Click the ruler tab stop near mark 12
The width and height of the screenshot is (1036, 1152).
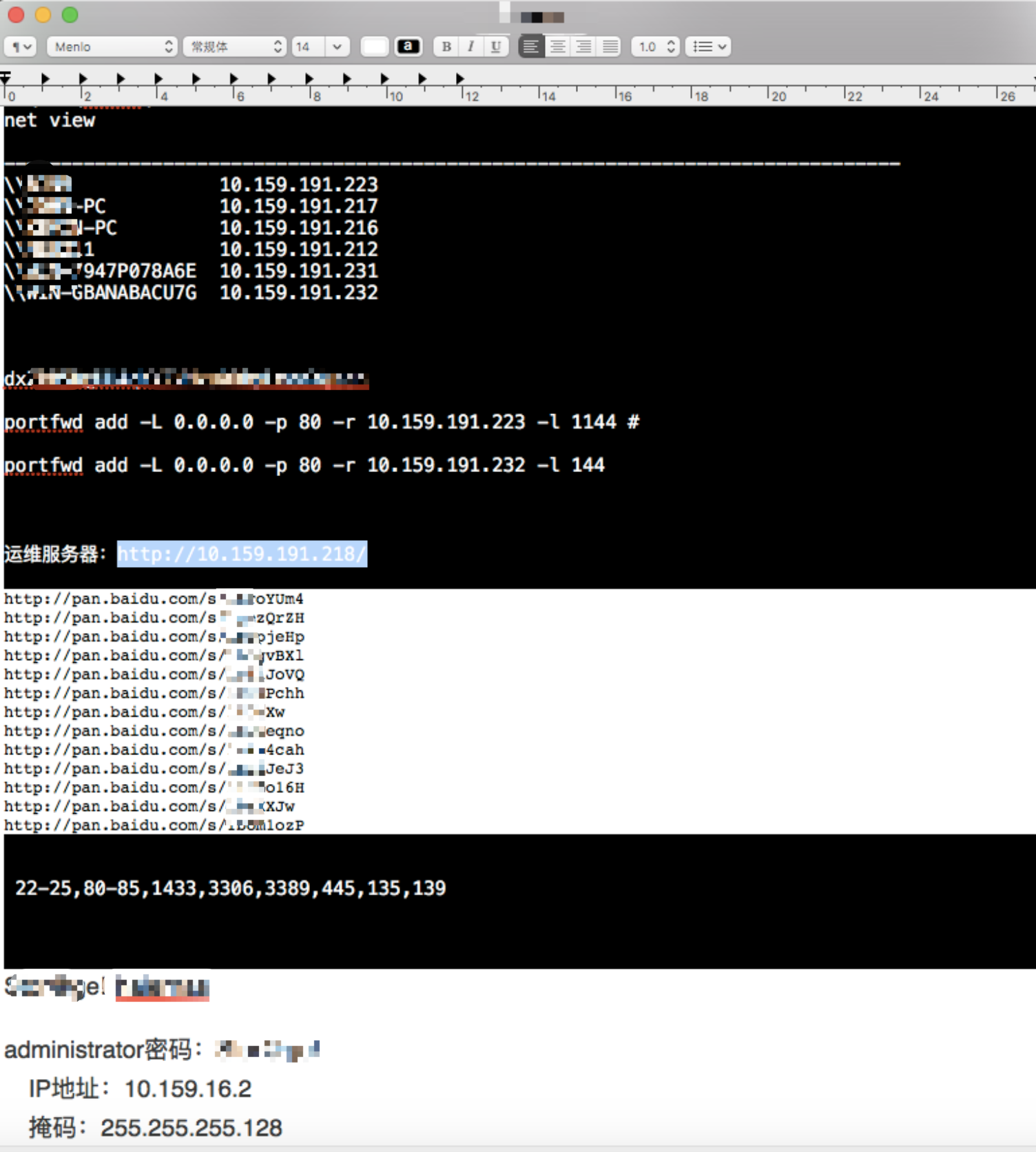(460, 79)
